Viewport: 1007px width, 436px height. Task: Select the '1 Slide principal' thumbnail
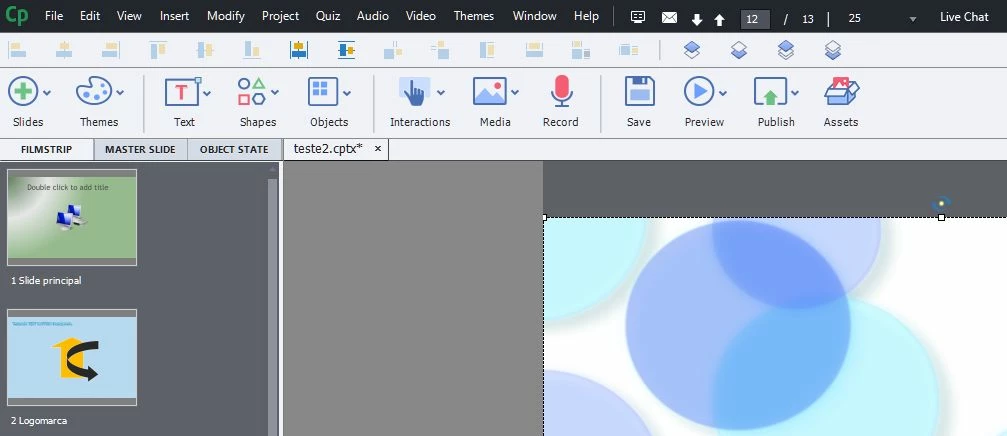(x=72, y=218)
